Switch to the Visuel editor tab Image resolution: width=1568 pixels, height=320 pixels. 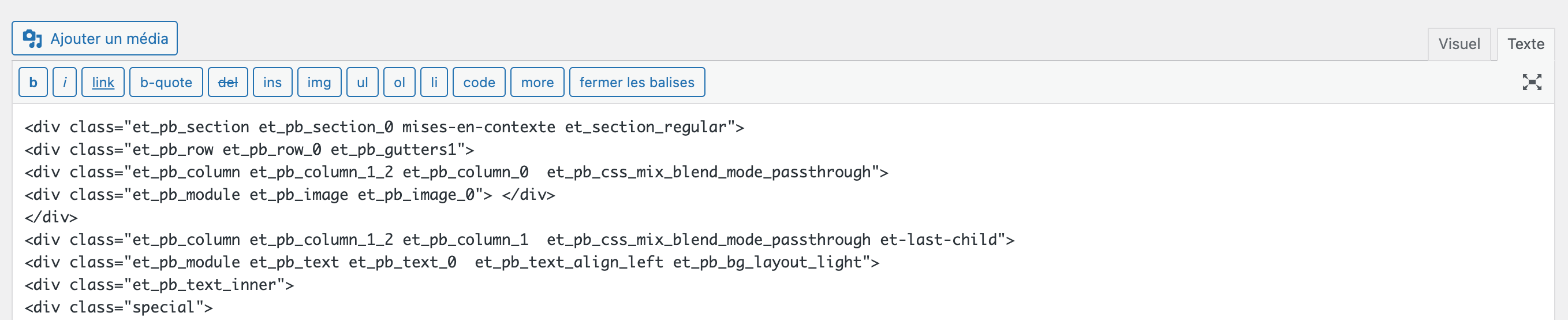(1458, 44)
